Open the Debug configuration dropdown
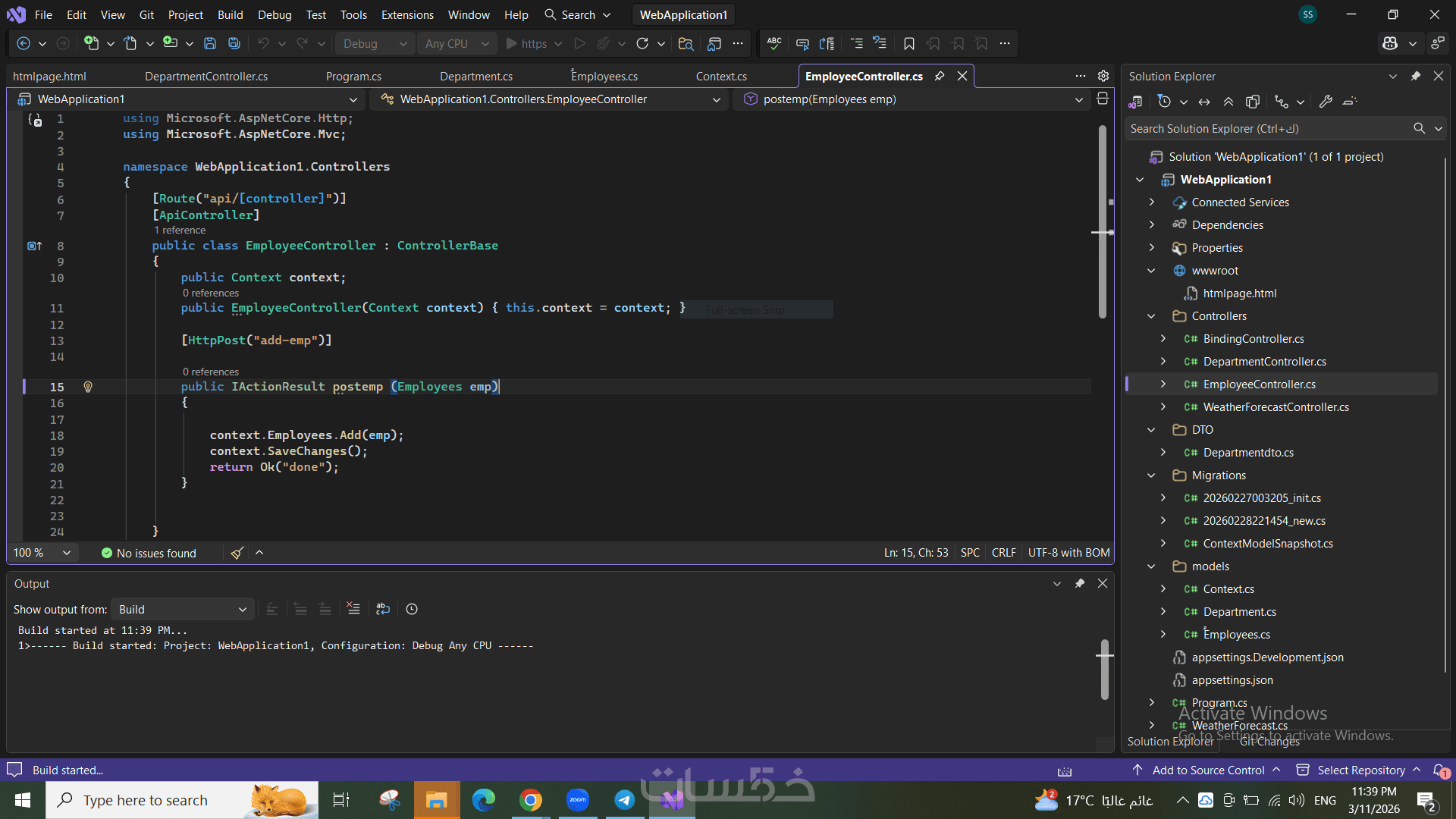This screenshot has height=819, width=1456. click(x=375, y=44)
